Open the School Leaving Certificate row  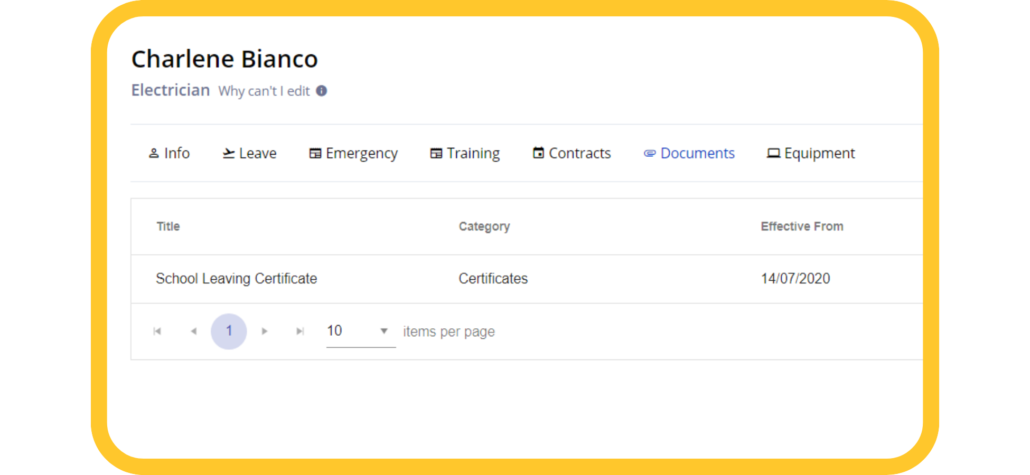pos(527,279)
